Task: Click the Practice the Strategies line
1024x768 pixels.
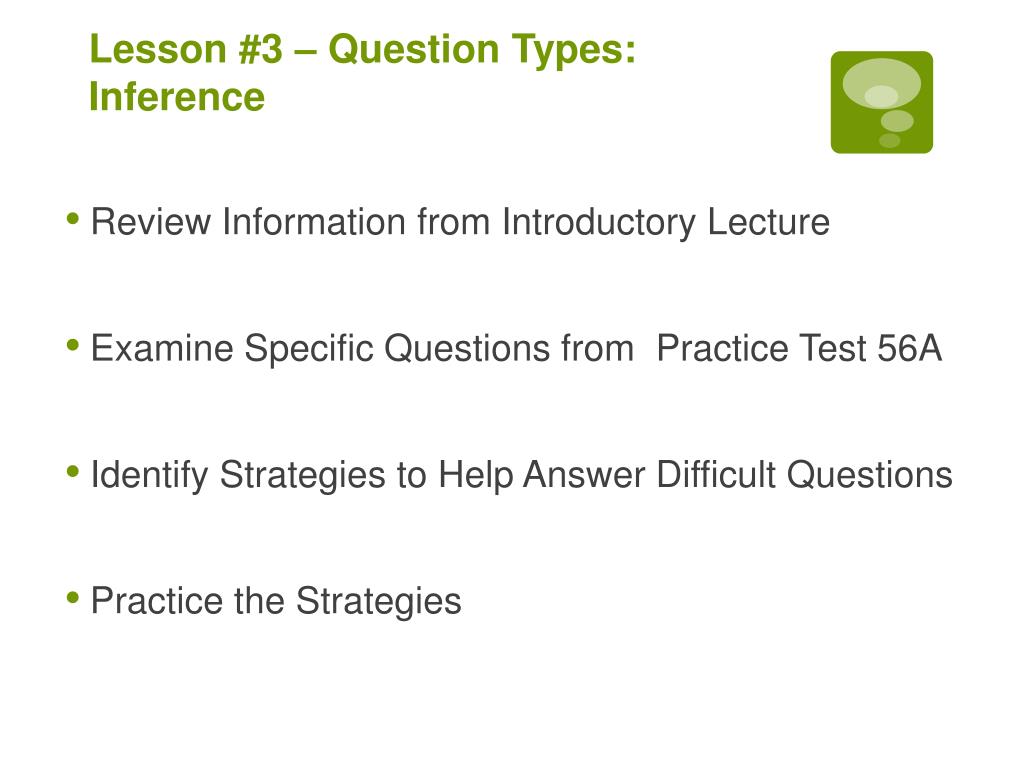Action: tap(276, 601)
